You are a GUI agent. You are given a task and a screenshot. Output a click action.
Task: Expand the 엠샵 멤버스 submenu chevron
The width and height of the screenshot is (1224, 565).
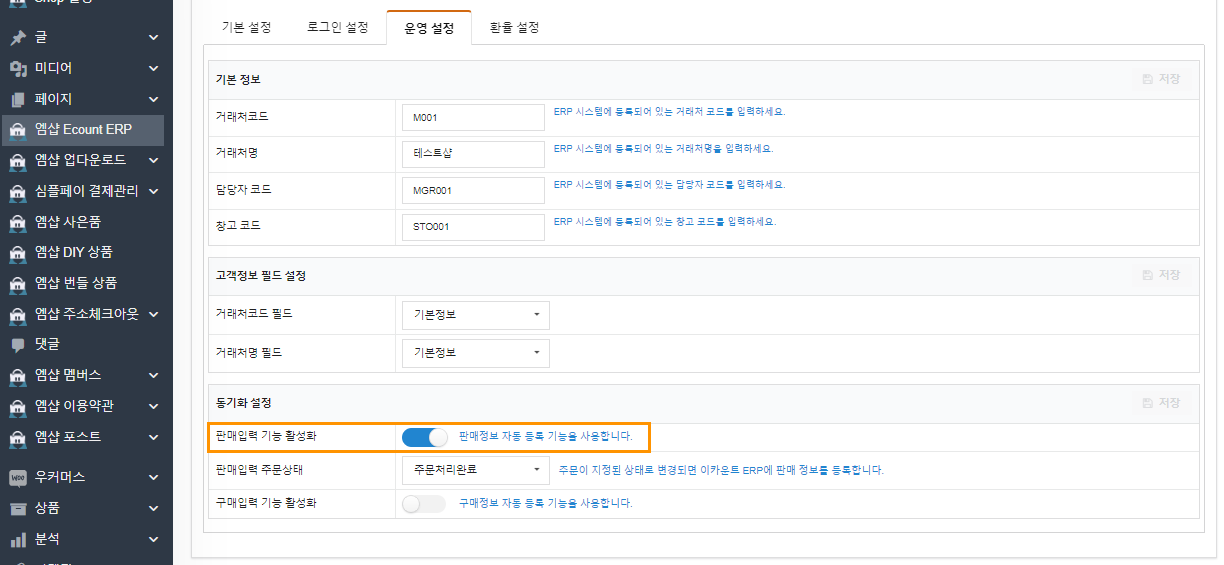point(153,376)
